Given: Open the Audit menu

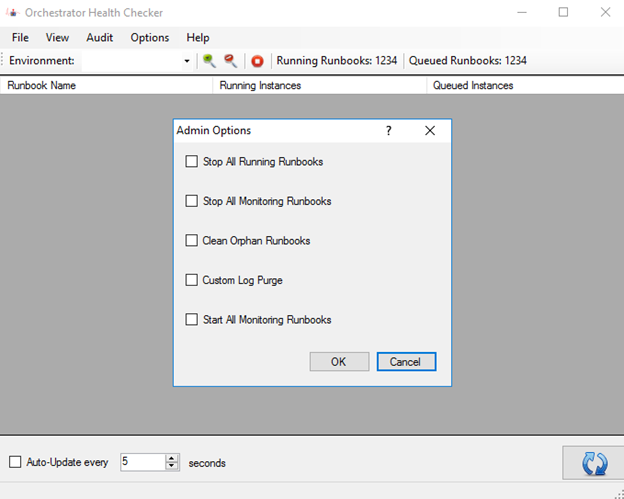Looking at the screenshot, I should point(99,37).
